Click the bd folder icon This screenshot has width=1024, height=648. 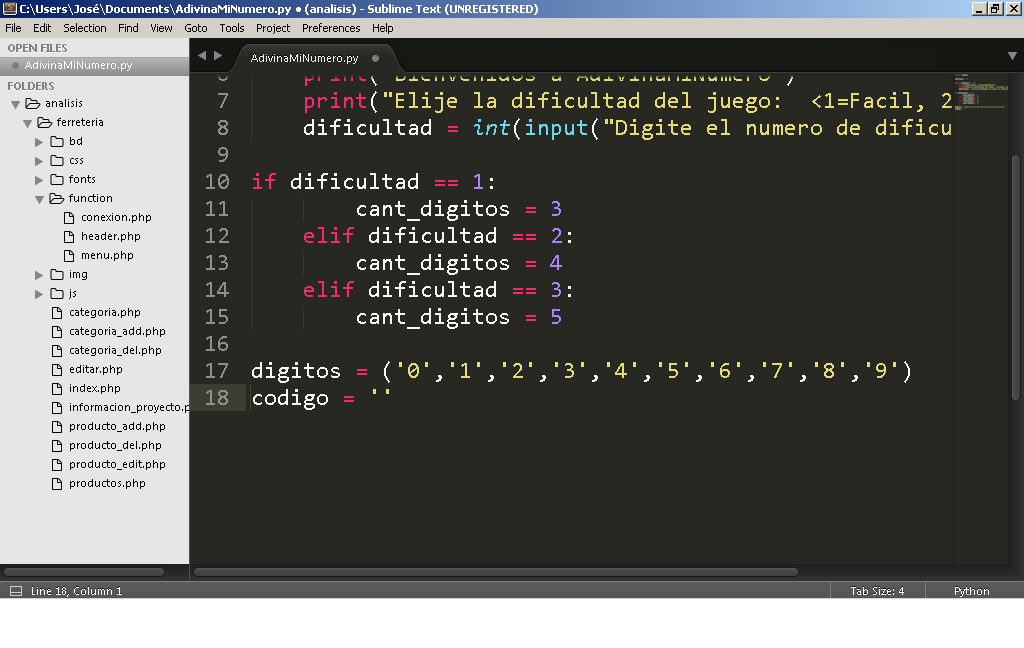57,141
